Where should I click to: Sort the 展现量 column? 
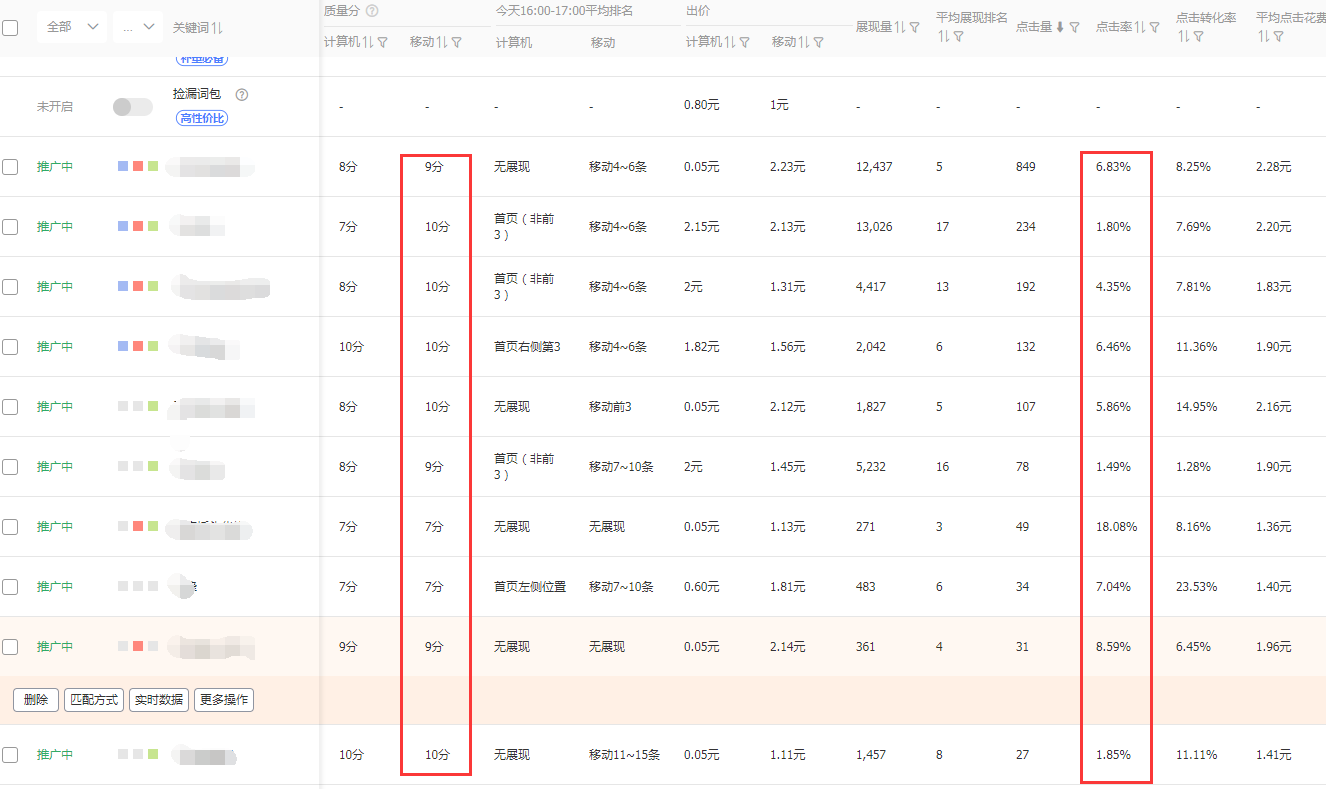[x=901, y=27]
